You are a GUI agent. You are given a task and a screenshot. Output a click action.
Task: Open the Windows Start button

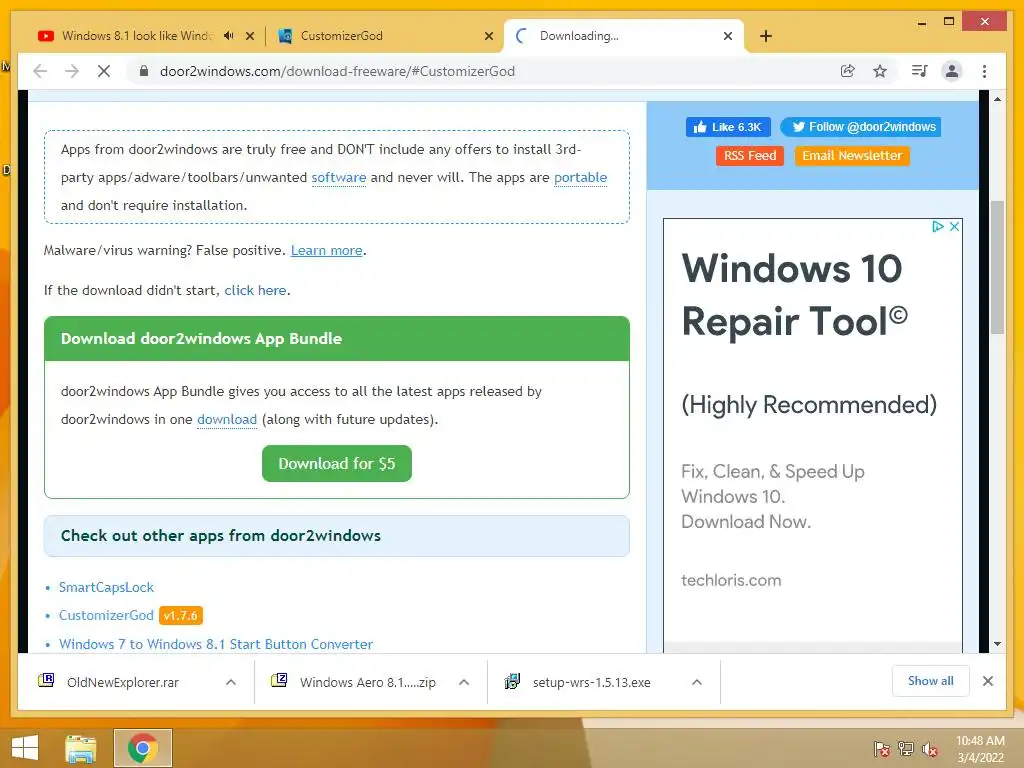[25, 748]
